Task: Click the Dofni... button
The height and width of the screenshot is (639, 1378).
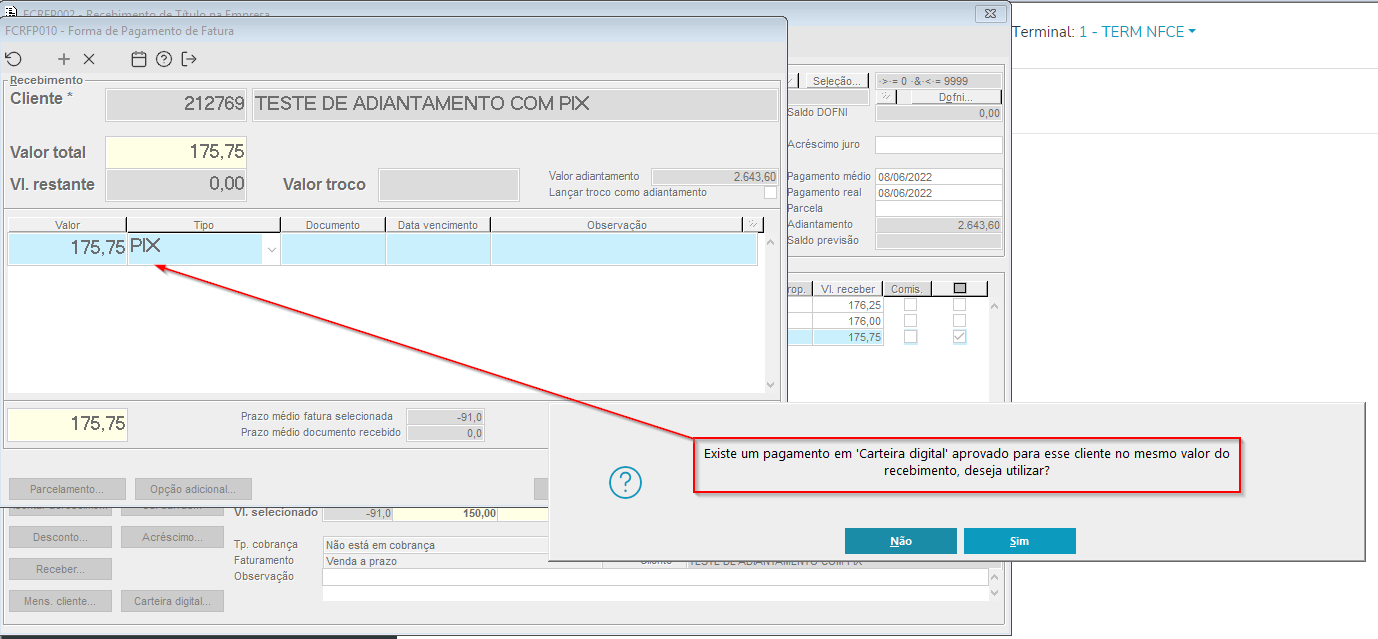Action: (x=955, y=97)
